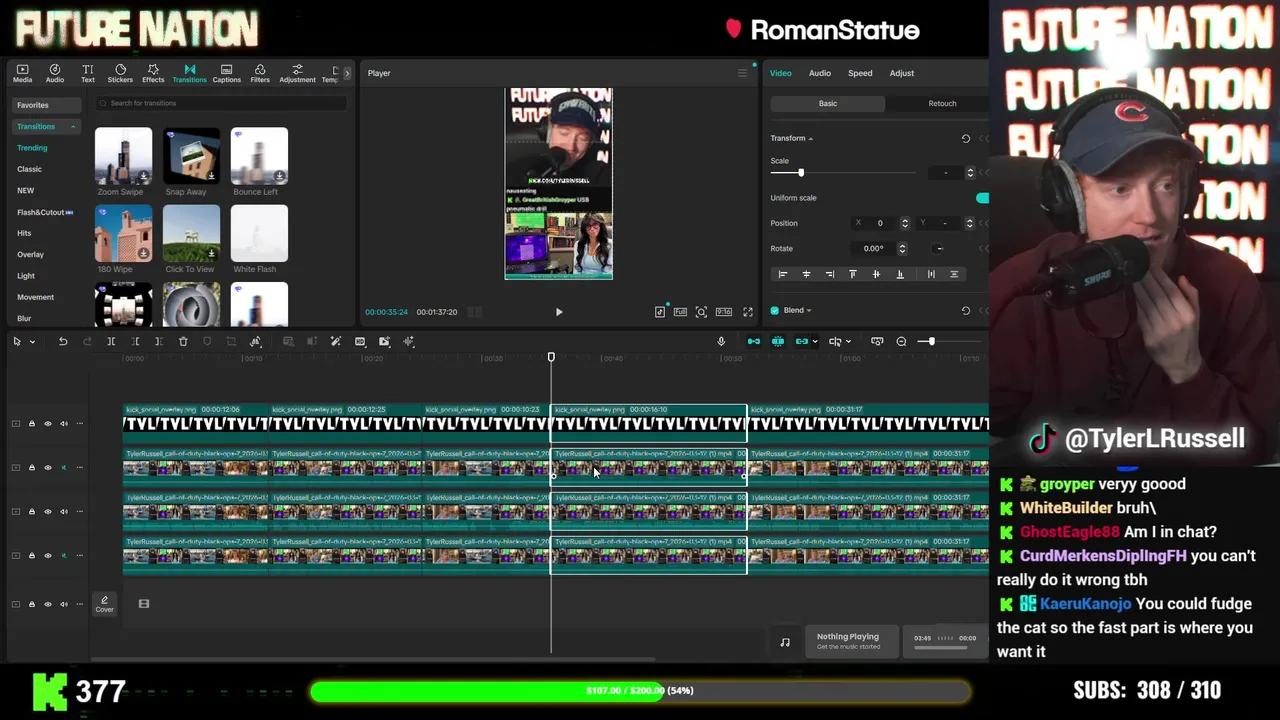Open the Effects panel icon
The height and width of the screenshot is (720, 1280).
(x=153, y=73)
